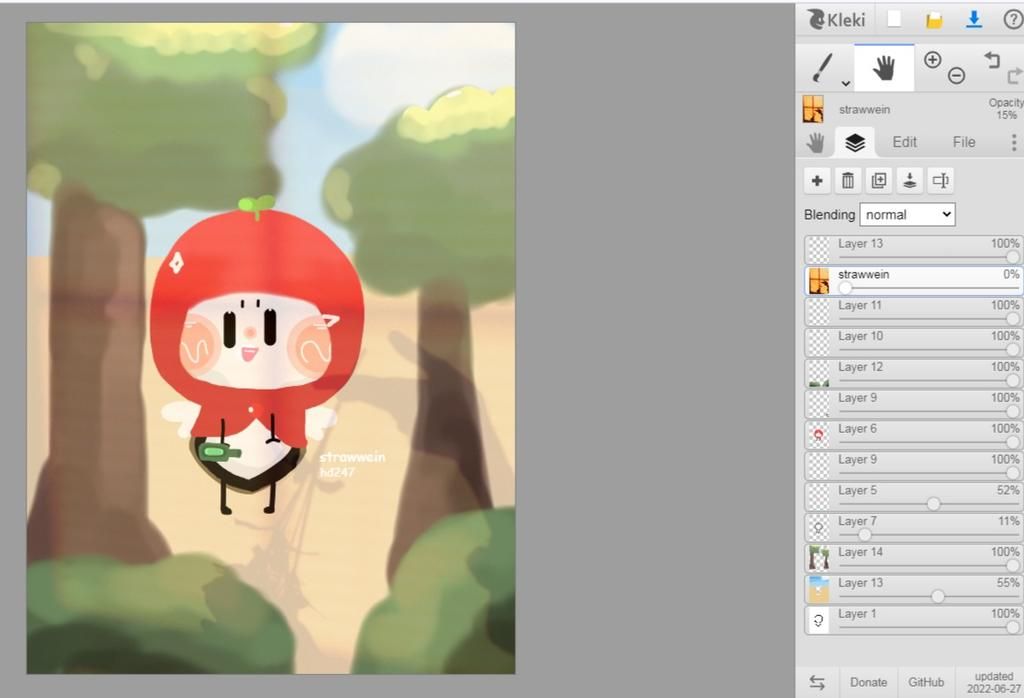This screenshot has width=1024, height=698.
Task: Open the three-dot more options menu
Action: pyautogui.click(x=1014, y=142)
